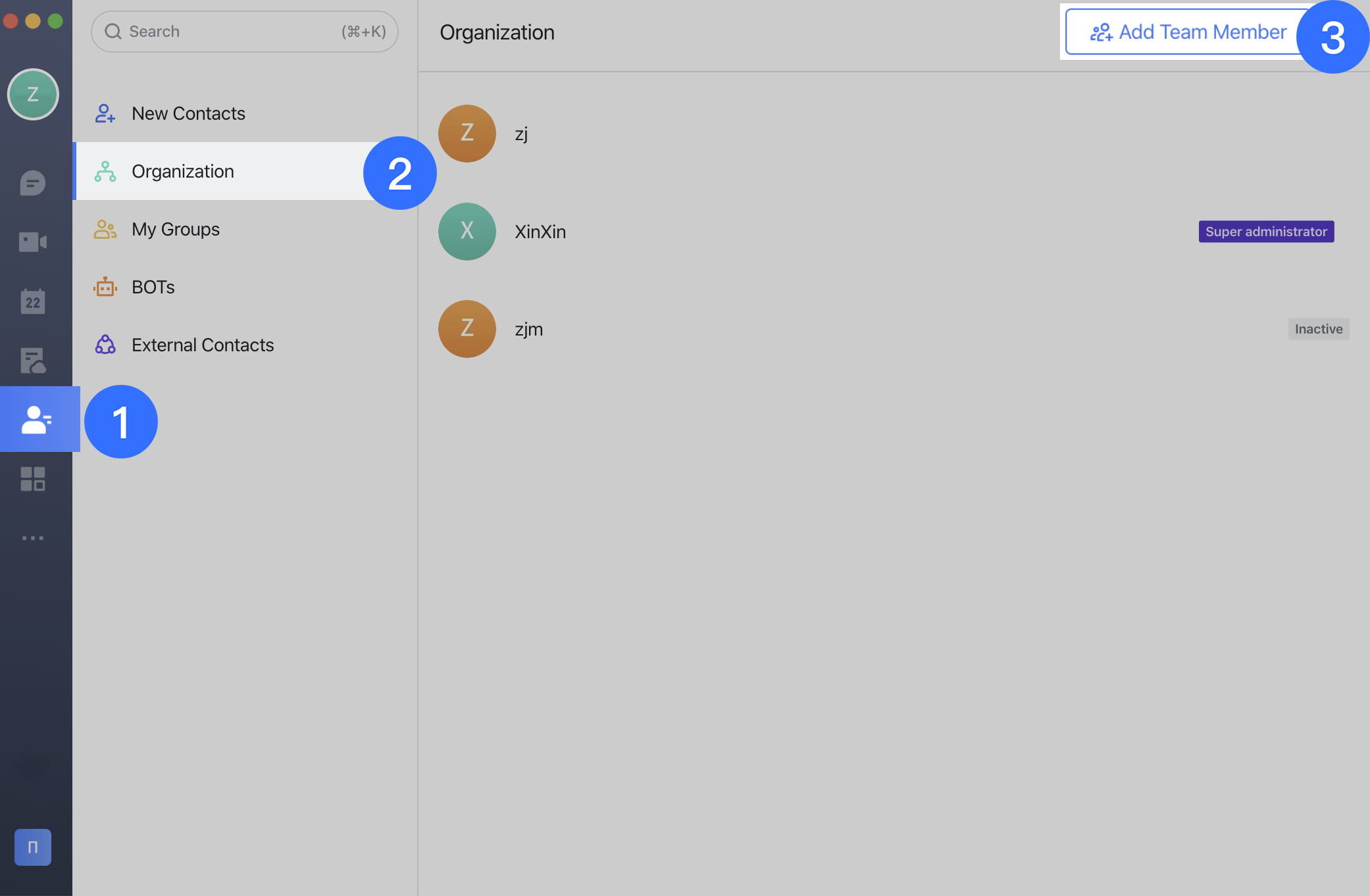Click the Super administrator badge
Image resolution: width=1370 pixels, height=896 pixels.
click(x=1266, y=232)
